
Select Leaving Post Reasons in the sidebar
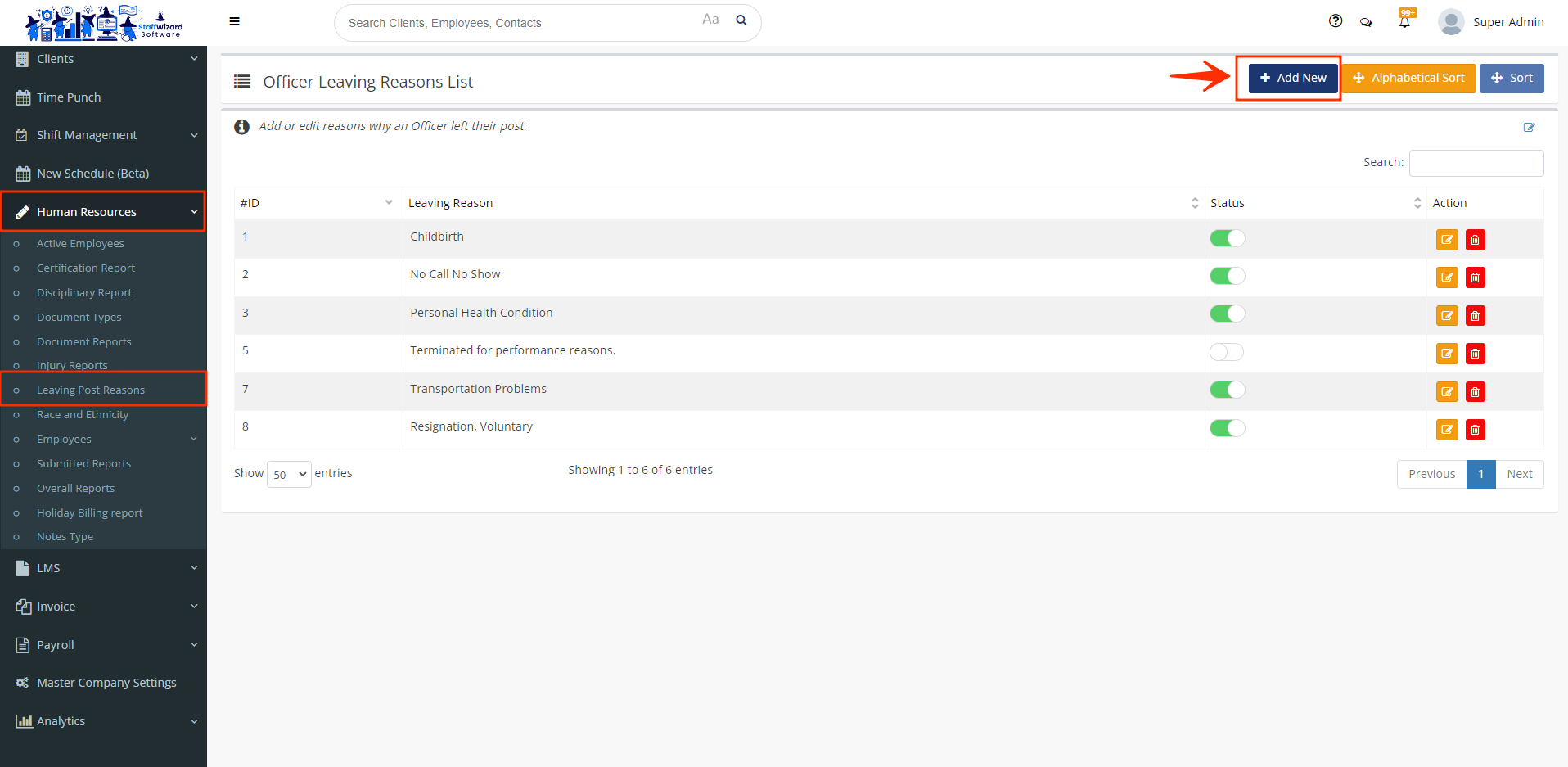[x=92, y=390]
